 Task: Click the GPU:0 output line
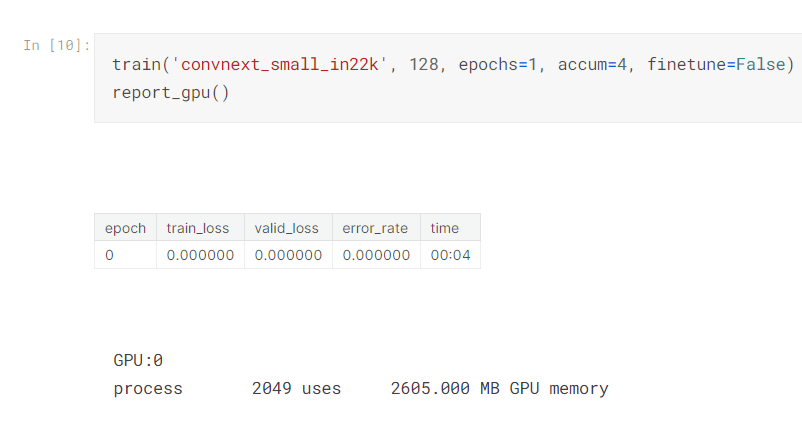point(138,360)
